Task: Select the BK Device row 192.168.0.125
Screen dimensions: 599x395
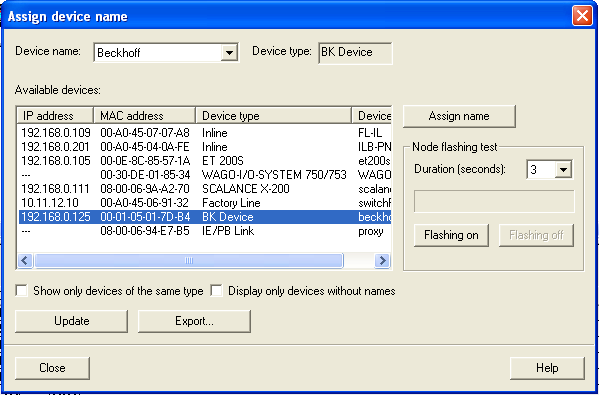Action: [204, 217]
